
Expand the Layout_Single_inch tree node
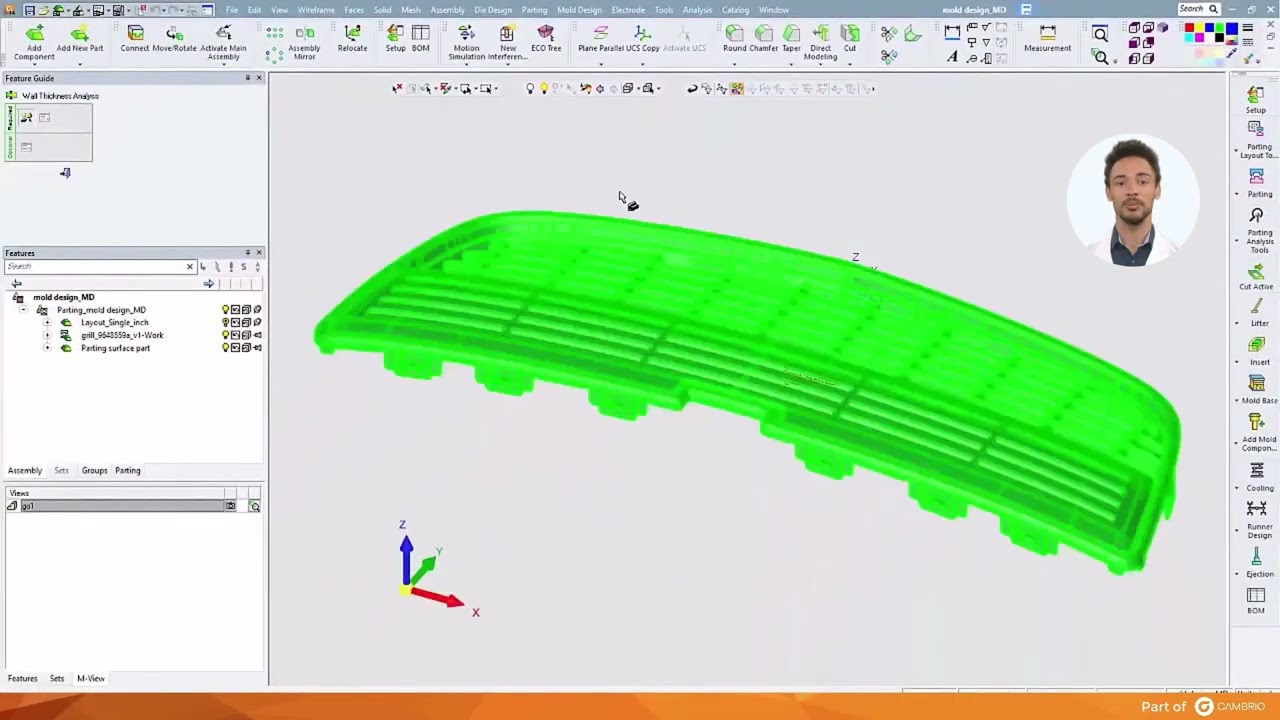tap(47, 323)
